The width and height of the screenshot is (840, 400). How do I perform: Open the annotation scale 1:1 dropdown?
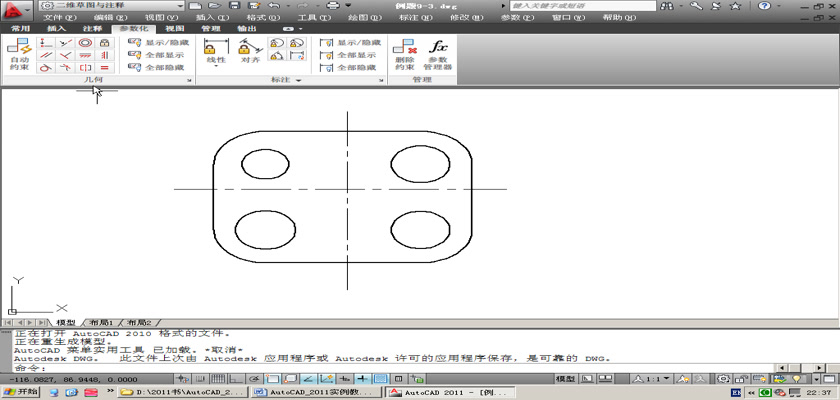652,379
